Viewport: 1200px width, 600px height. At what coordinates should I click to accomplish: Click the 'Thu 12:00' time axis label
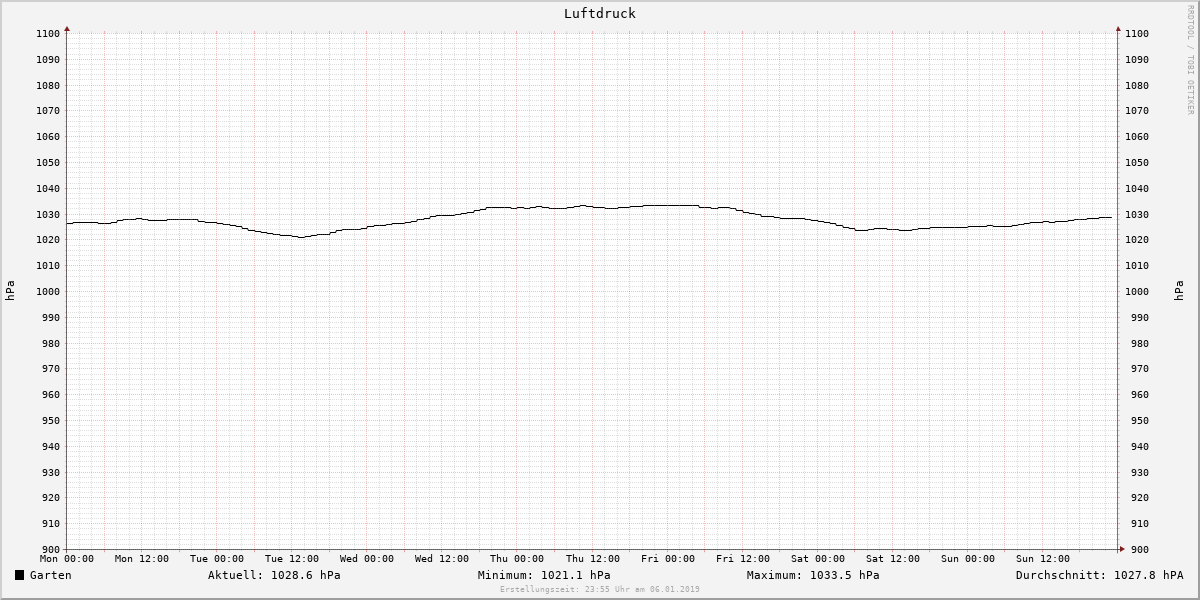(x=593, y=559)
